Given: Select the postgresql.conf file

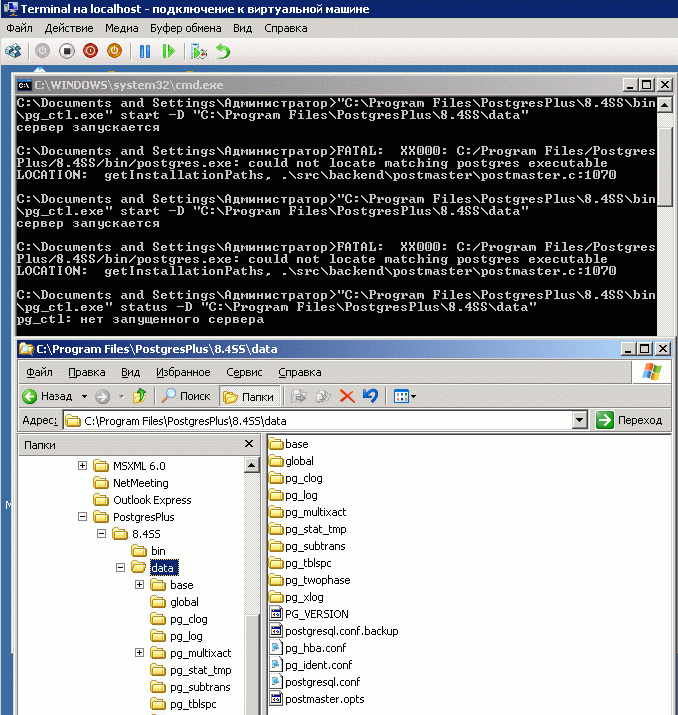Looking at the screenshot, I should [x=315, y=682].
